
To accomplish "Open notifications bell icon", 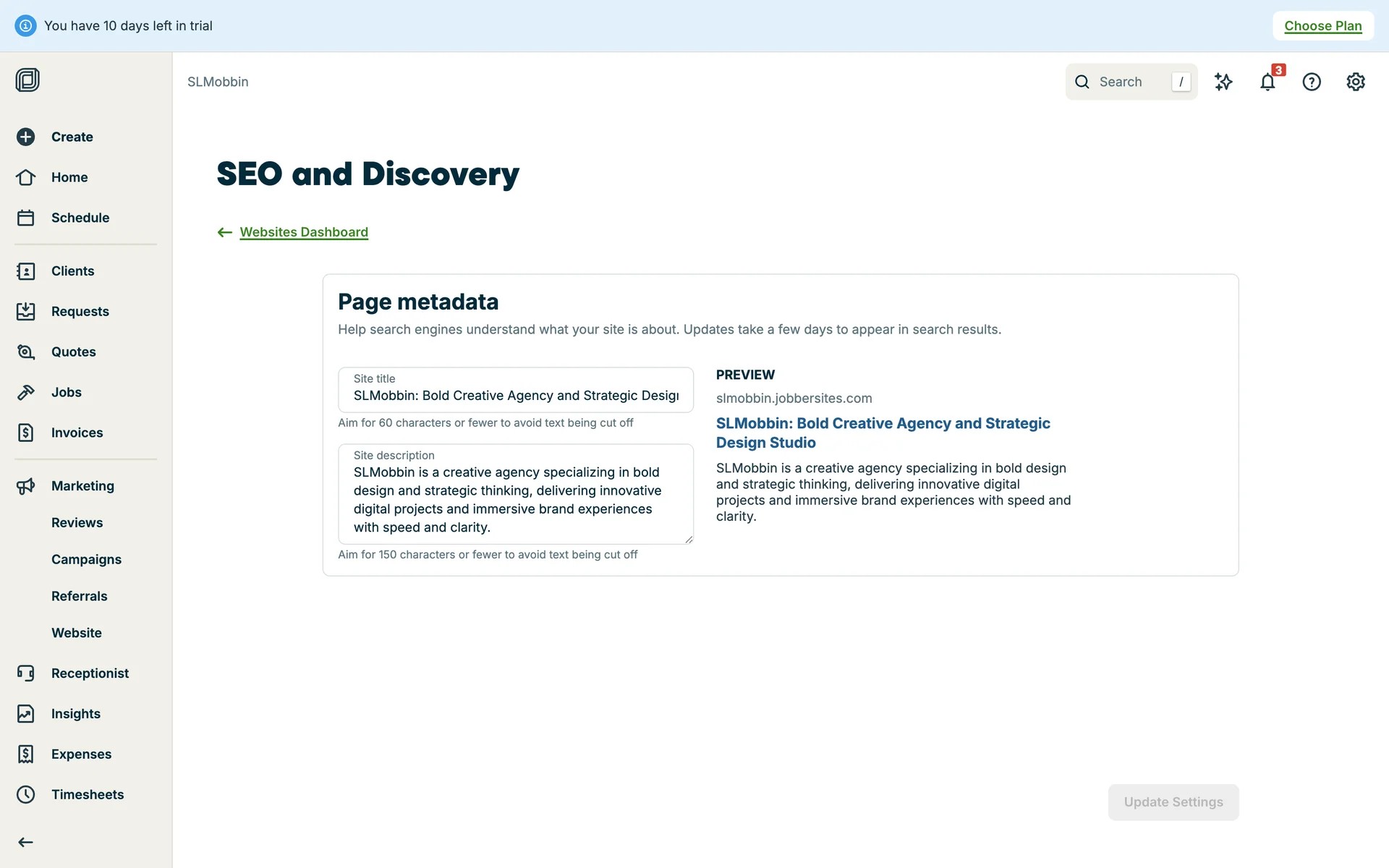I will [x=1267, y=82].
